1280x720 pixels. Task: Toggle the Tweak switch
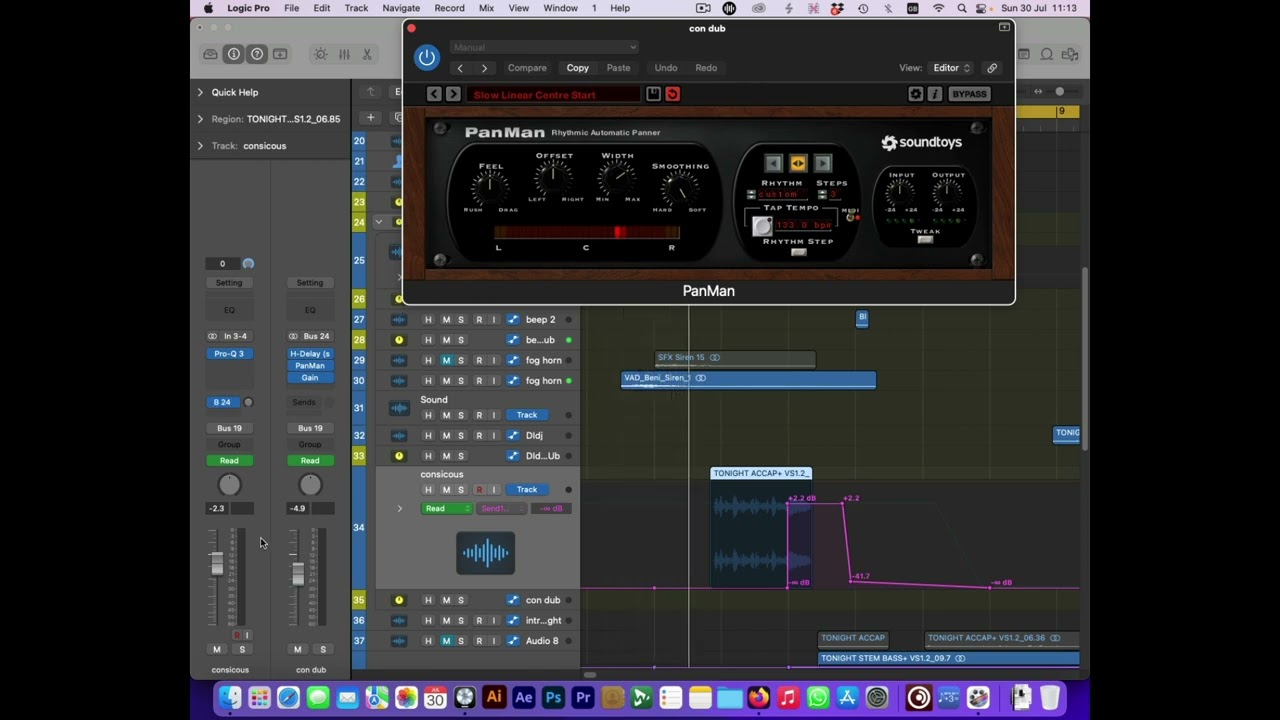[x=925, y=240]
